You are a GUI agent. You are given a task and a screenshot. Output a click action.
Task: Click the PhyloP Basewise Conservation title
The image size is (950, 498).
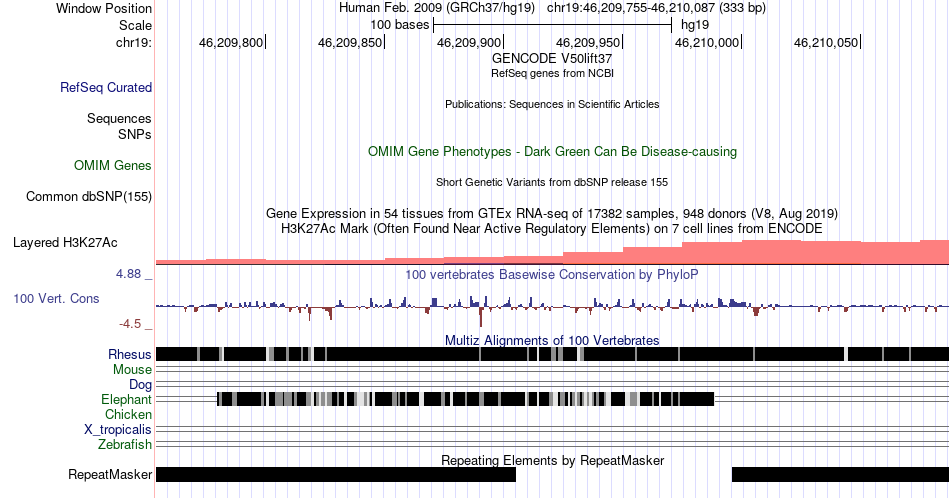(x=552, y=274)
